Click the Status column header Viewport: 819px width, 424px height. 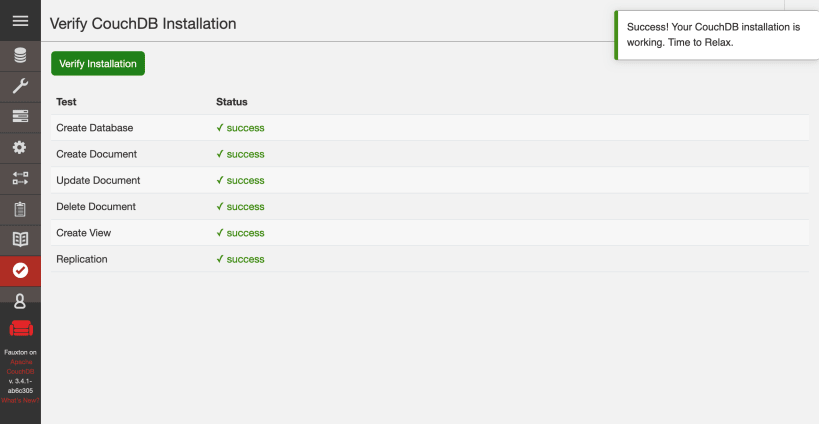click(232, 102)
